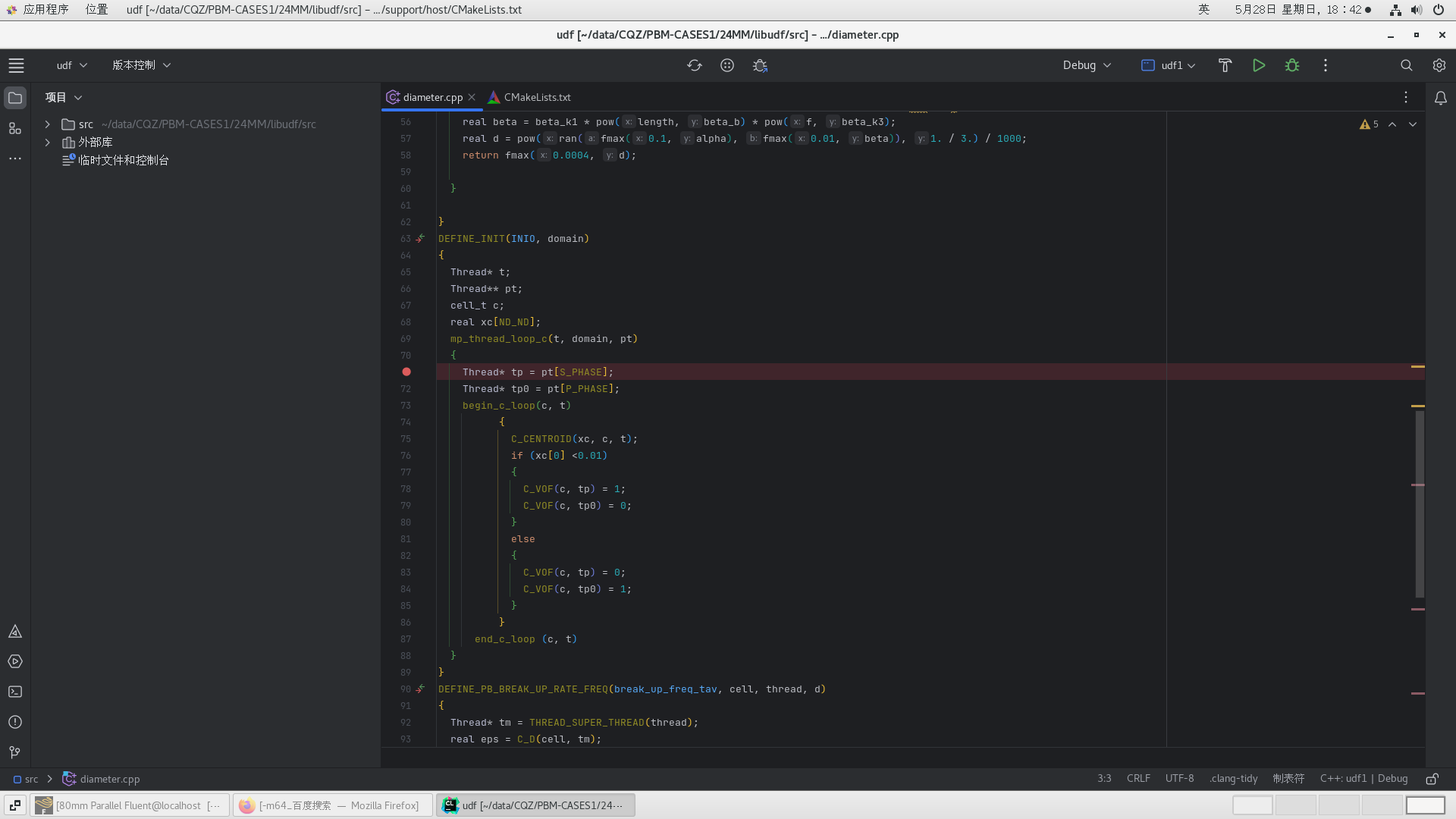This screenshot has height=819, width=1456.
Task: Click gutter icon at DEFINE_PB_BREAK_UP_RATE_FREQ line
Action: (x=420, y=689)
